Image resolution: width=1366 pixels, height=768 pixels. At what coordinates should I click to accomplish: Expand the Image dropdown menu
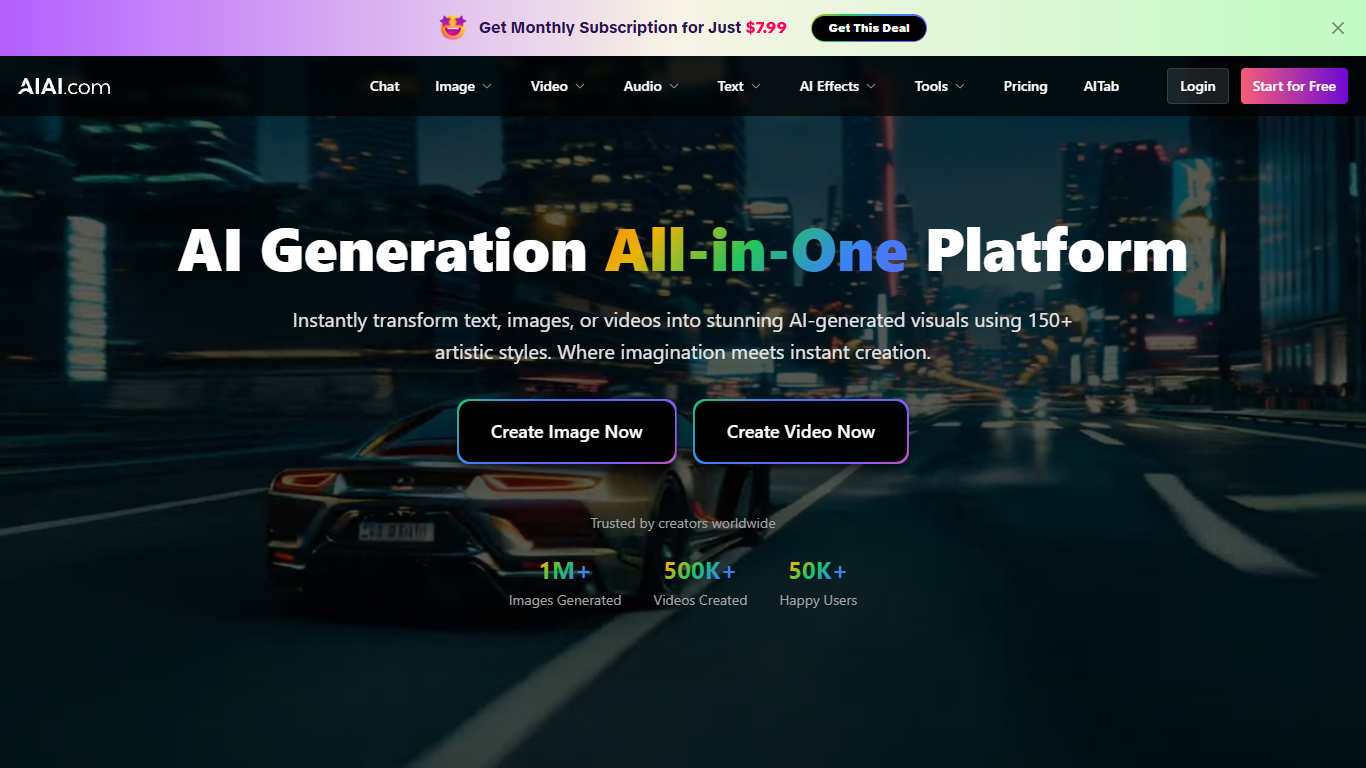click(462, 86)
